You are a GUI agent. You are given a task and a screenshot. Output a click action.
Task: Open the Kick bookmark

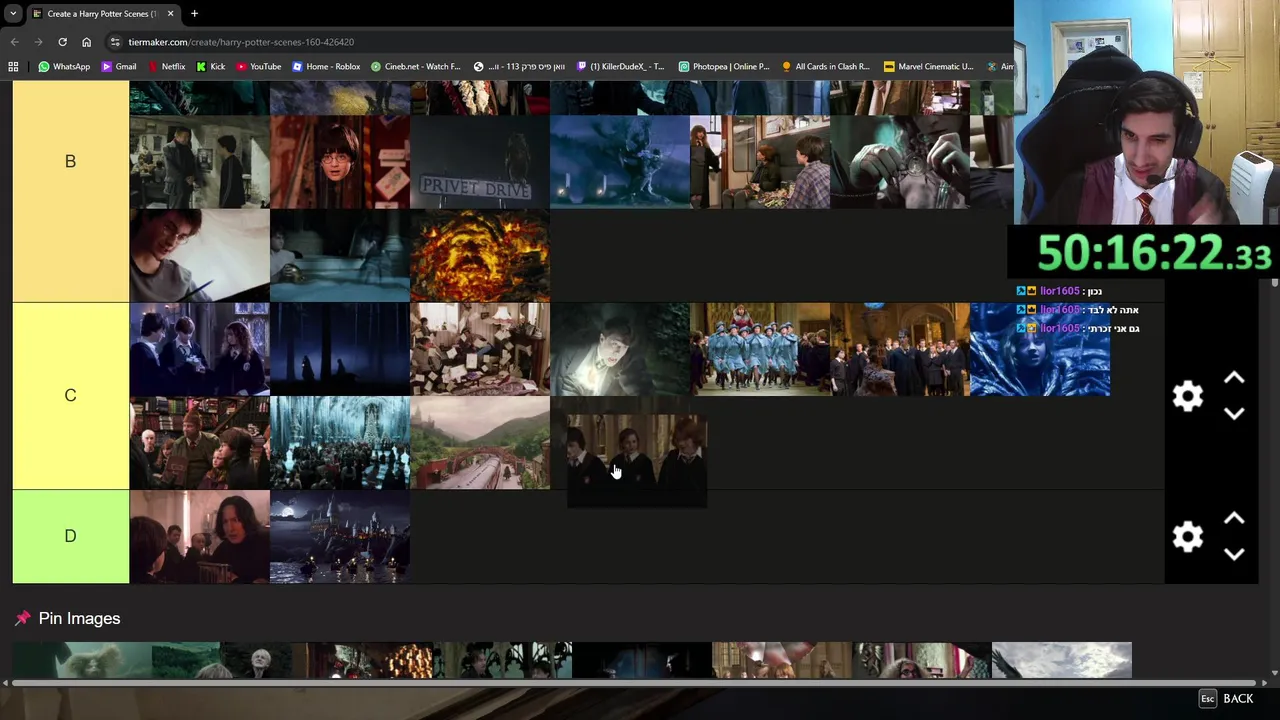click(211, 67)
